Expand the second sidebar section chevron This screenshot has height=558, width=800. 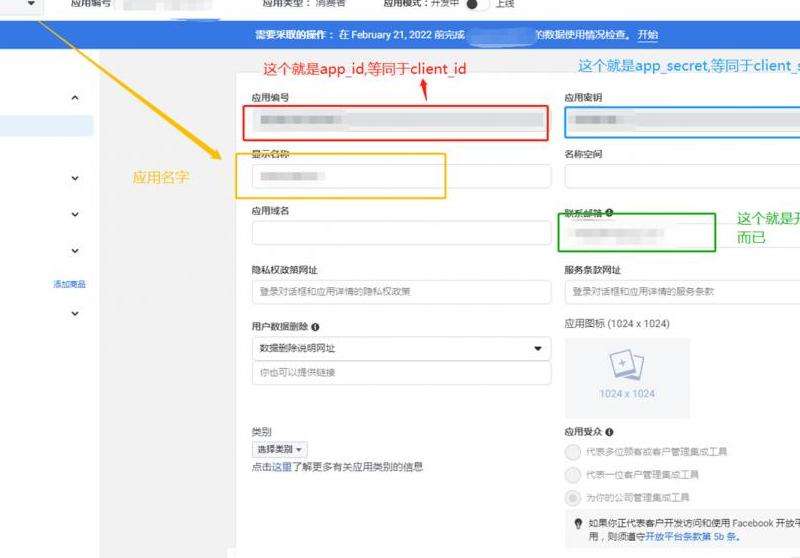coord(75,178)
